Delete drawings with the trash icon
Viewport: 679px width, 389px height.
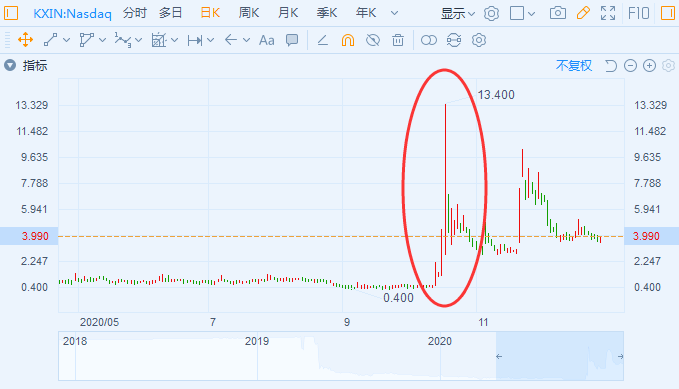pyautogui.click(x=398, y=40)
